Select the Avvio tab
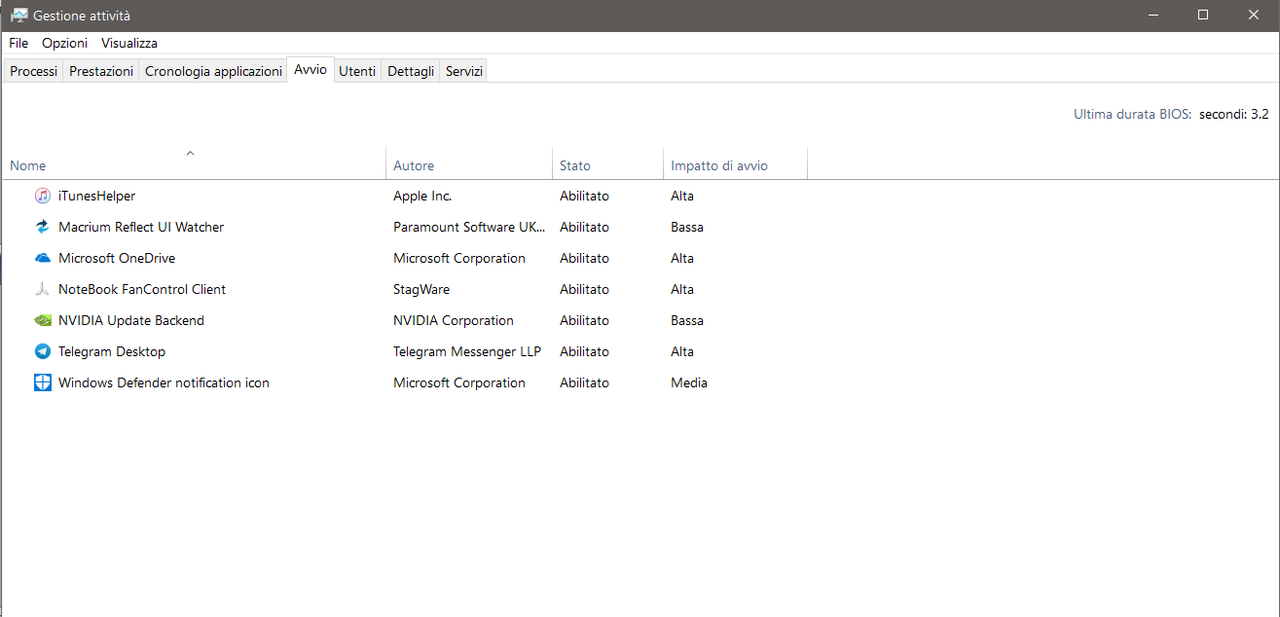Image resolution: width=1280 pixels, height=617 pixels. click(x=310, y=70)
